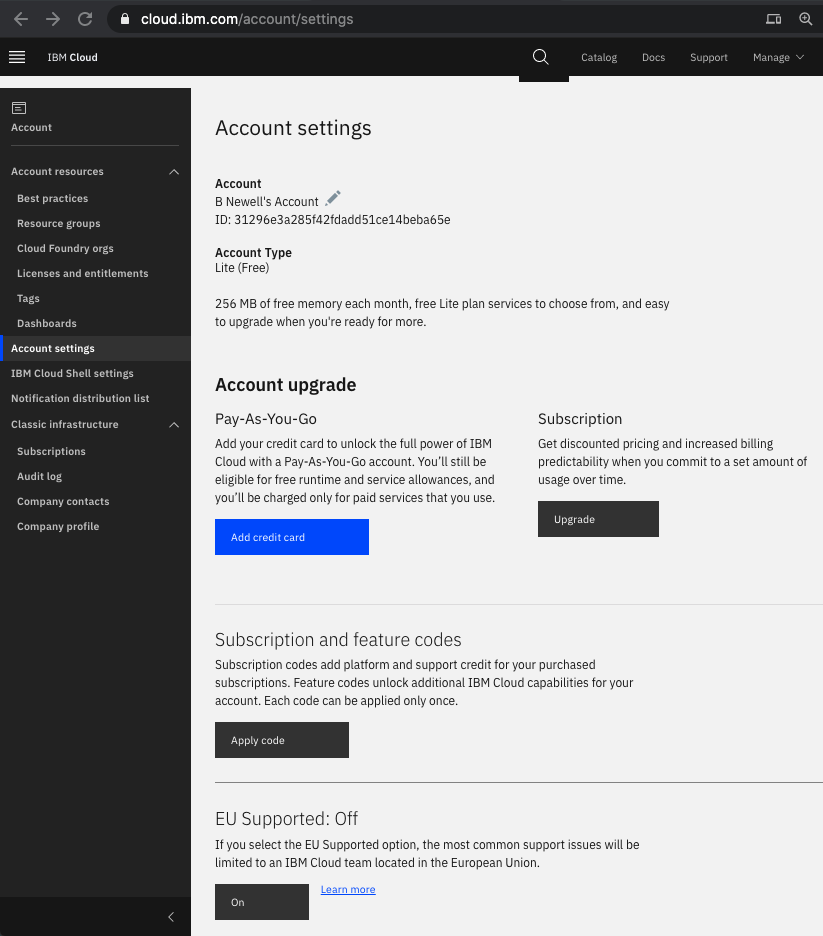Select Account settings in sidebar
The width and height of the screenshot is (823, 936).
95,349
